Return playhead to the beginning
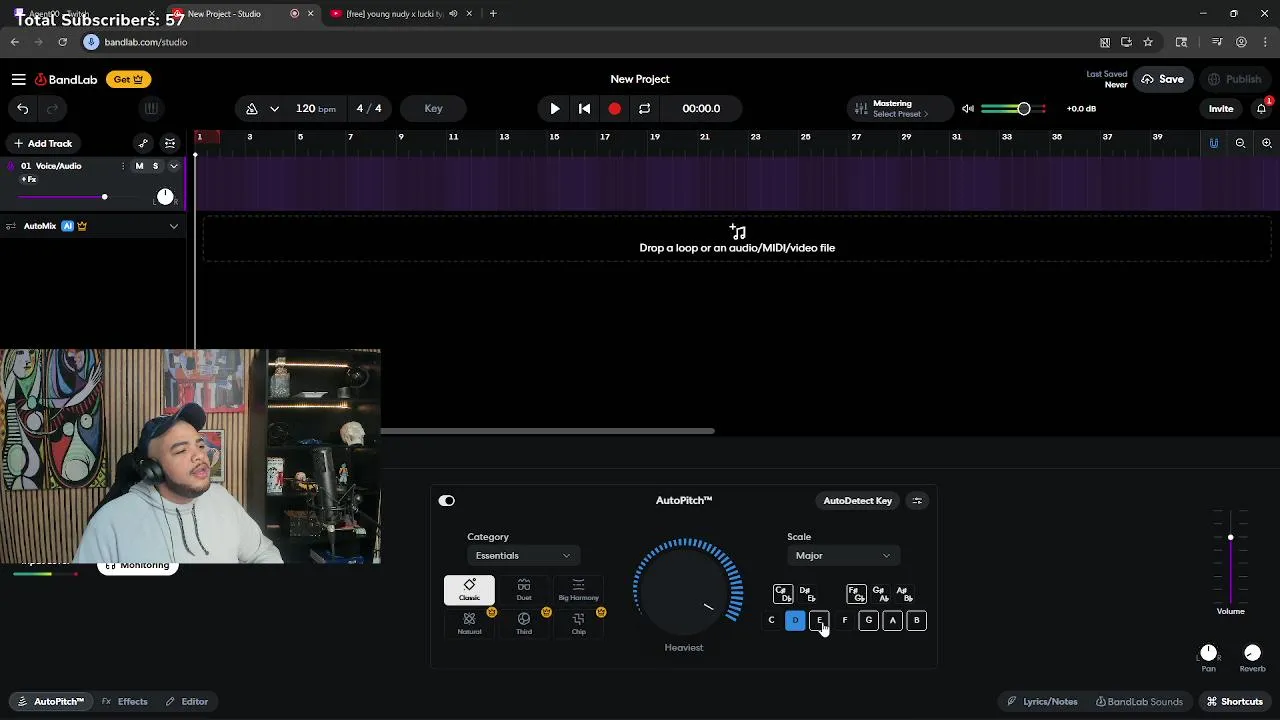The height and width of the screenshot is (720, 1280). coord(584,108)
